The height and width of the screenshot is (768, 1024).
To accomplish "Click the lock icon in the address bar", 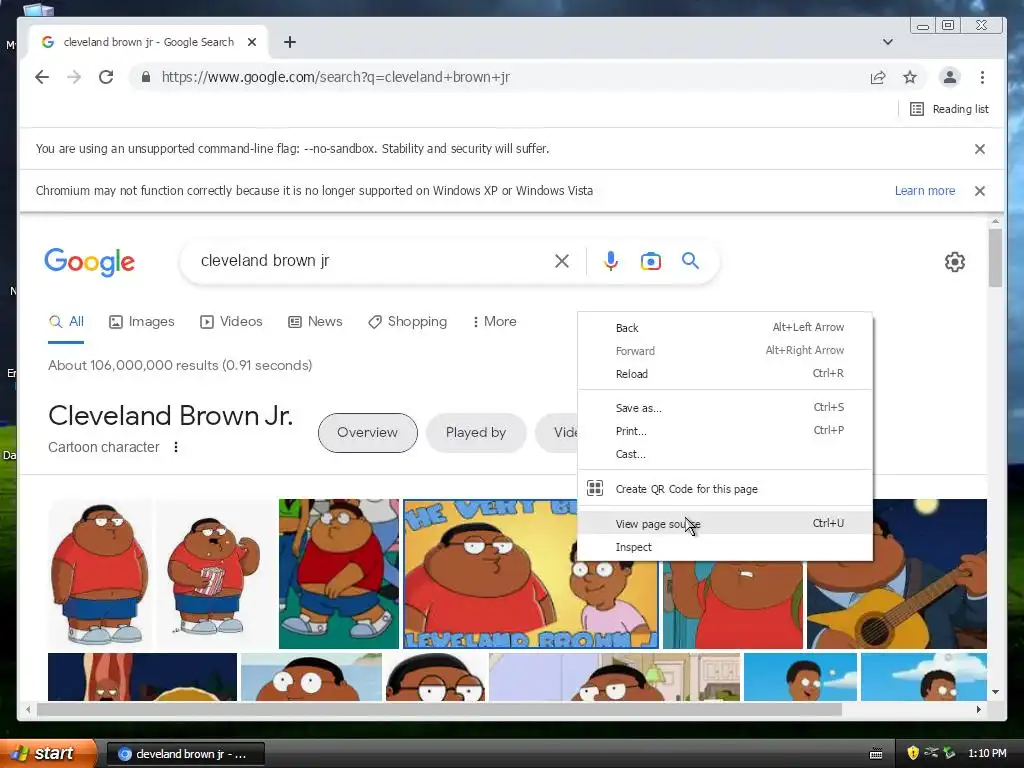I will pyautogui.click(x=146, y=77).
